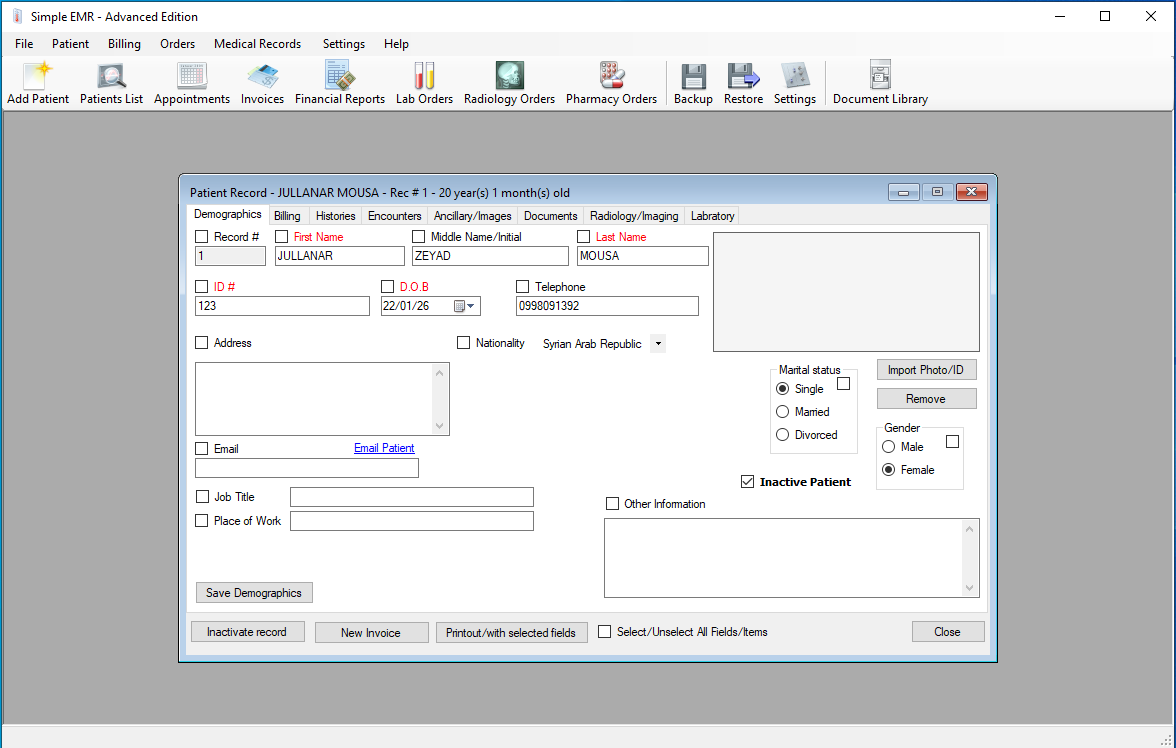Open the Nationality dropdown
The height and width of the screenshot is (748, 1176).
pyautogui.click(x=657, y=343)
